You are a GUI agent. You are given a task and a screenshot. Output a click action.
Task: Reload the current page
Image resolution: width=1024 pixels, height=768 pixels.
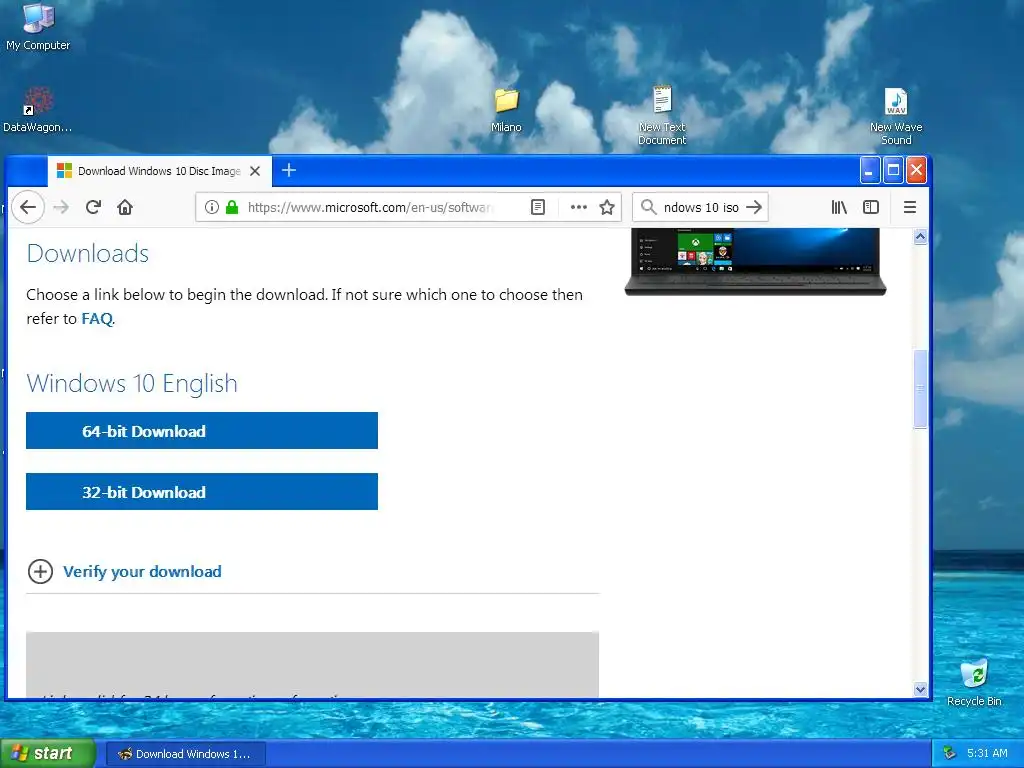(93, 208)
